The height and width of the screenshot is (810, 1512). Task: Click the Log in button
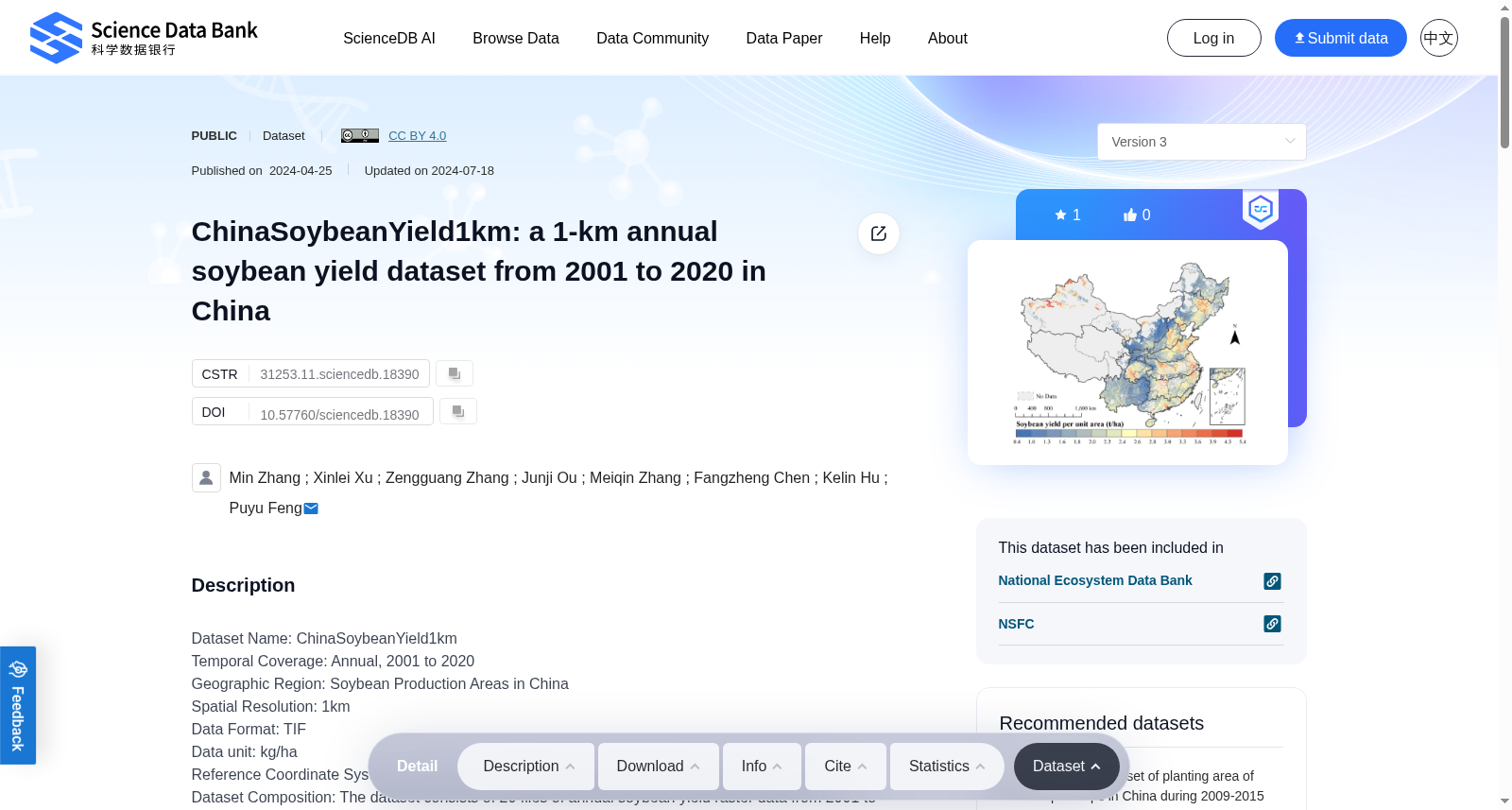[x=1214, y=38]
